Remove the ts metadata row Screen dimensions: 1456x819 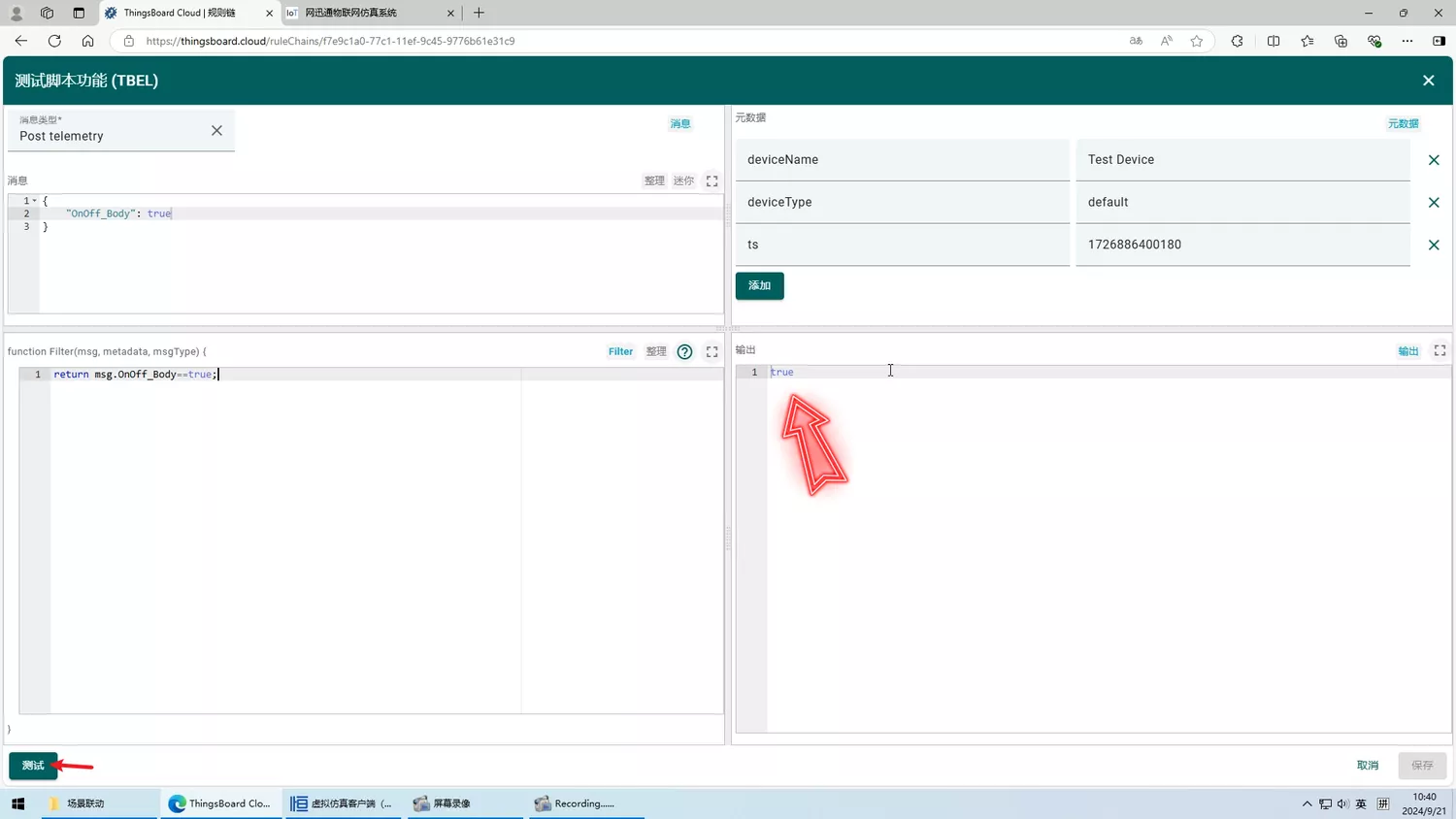[1433, 246]
